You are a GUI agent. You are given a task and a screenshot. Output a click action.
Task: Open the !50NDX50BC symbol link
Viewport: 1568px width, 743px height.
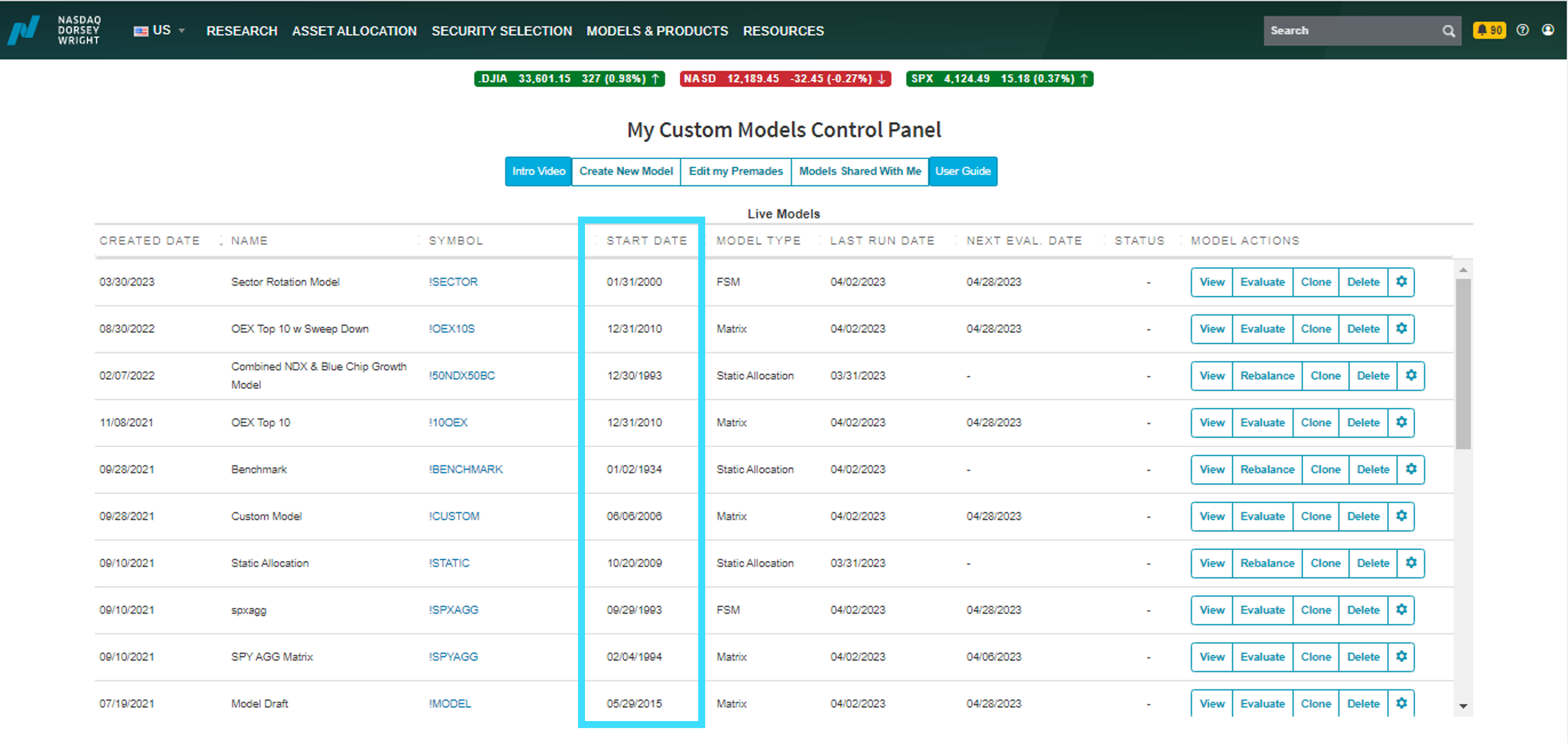pyautogui.click(x=461, y=376)
